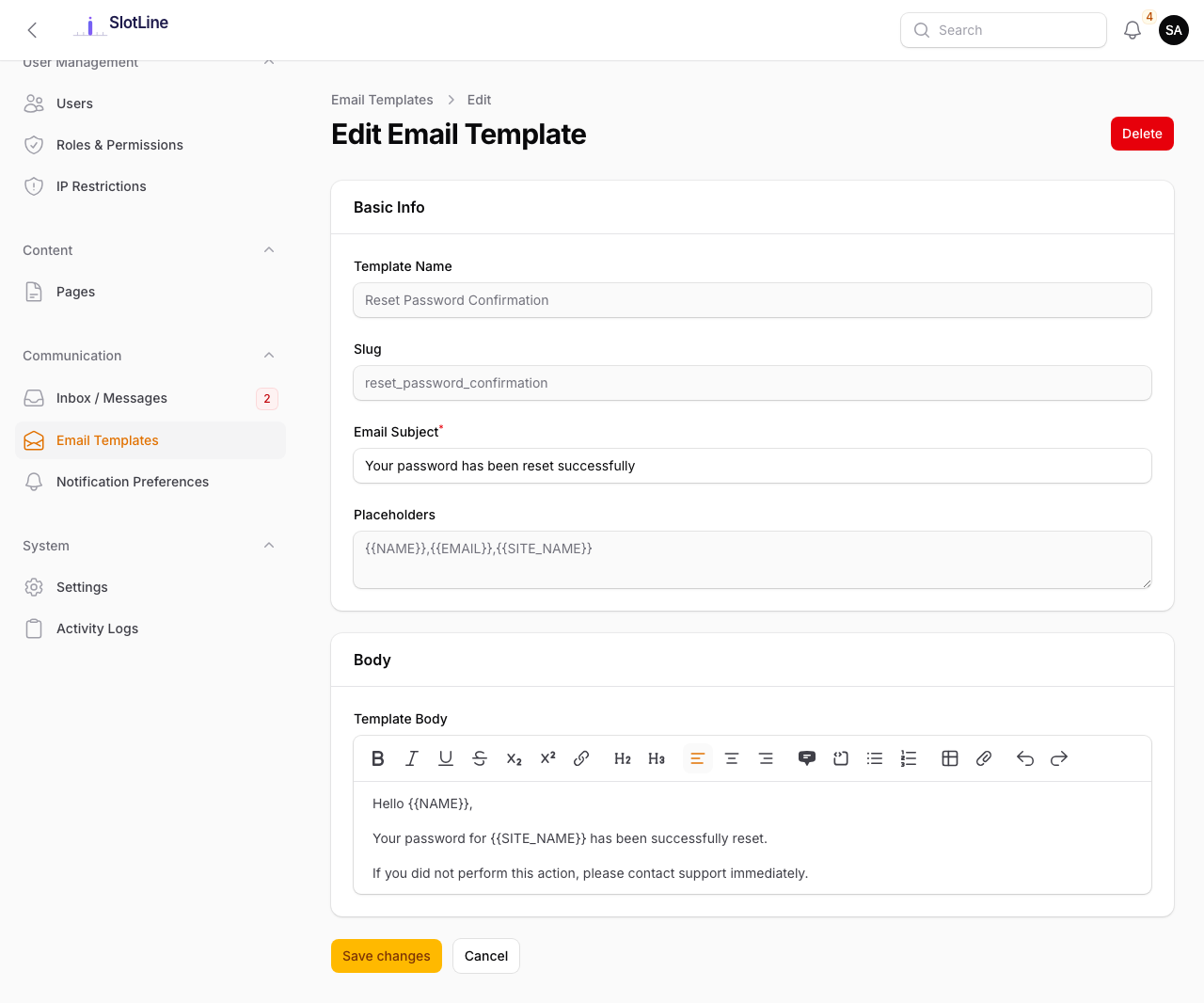Click the template body 'Hello {{NAME}},' line

422,804
